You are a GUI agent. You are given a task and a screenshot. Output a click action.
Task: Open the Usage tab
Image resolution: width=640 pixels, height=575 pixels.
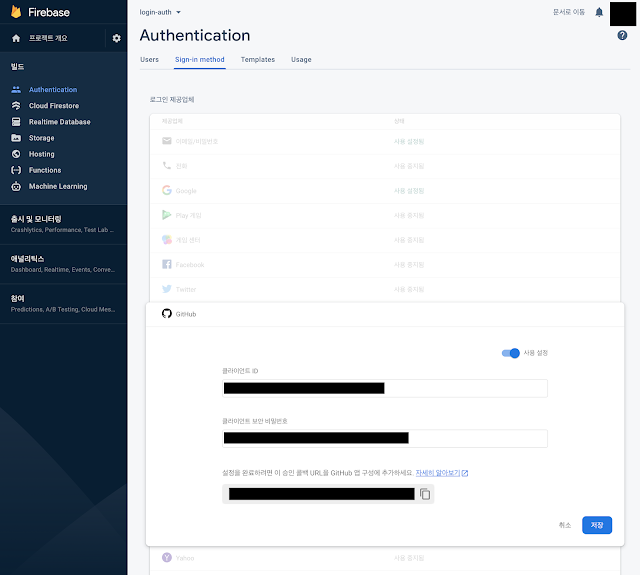[301, 60]
